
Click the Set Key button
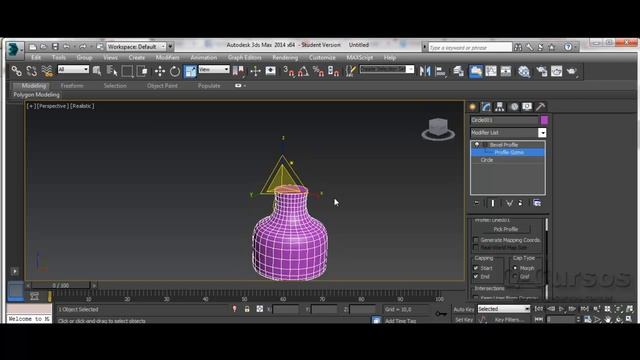click(464, 320)
